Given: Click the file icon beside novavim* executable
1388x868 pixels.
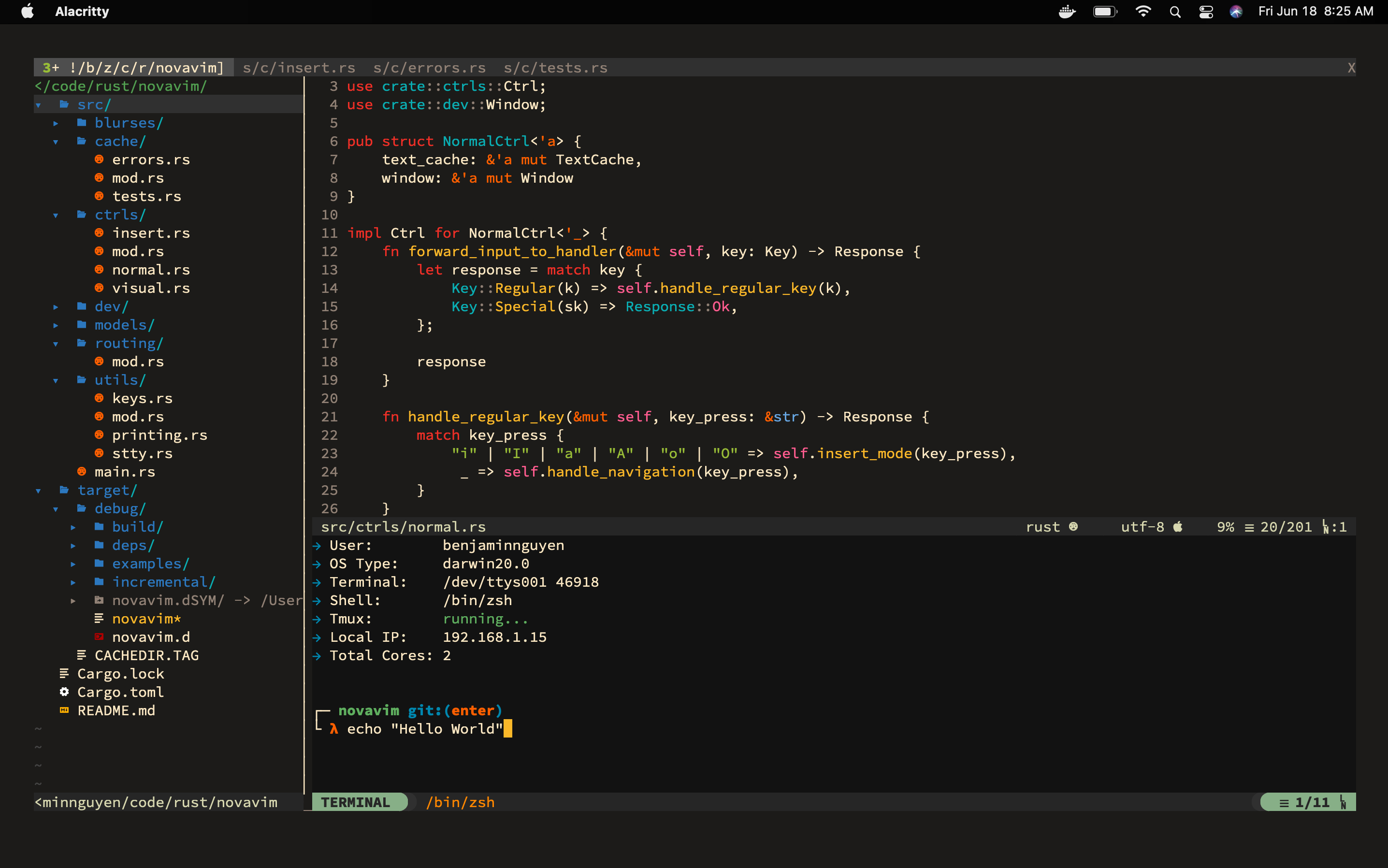Looking at the screenshot, I should 99,618.
